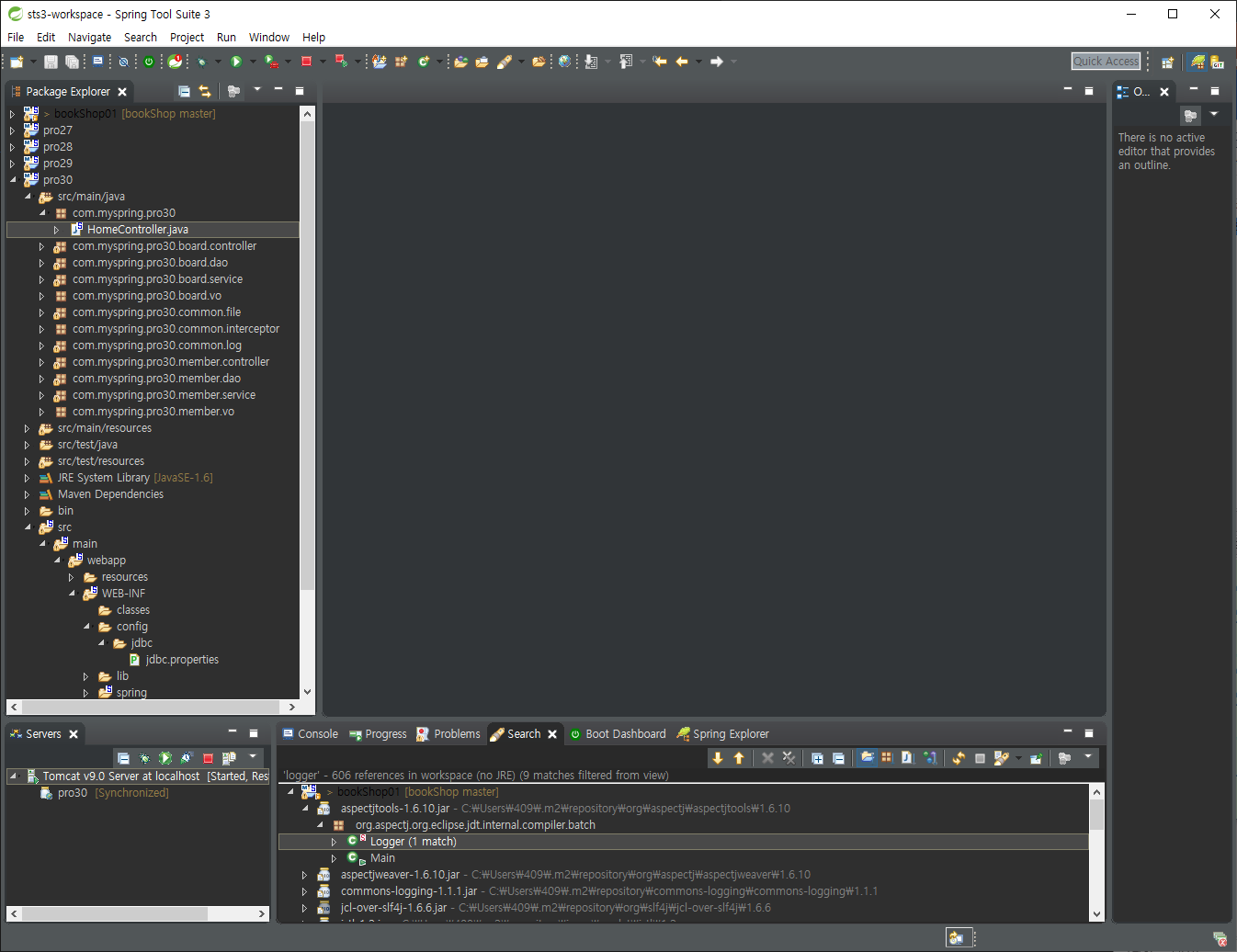Click the New wizard icon in the toolbar
1237x952 pixels.
17,62
